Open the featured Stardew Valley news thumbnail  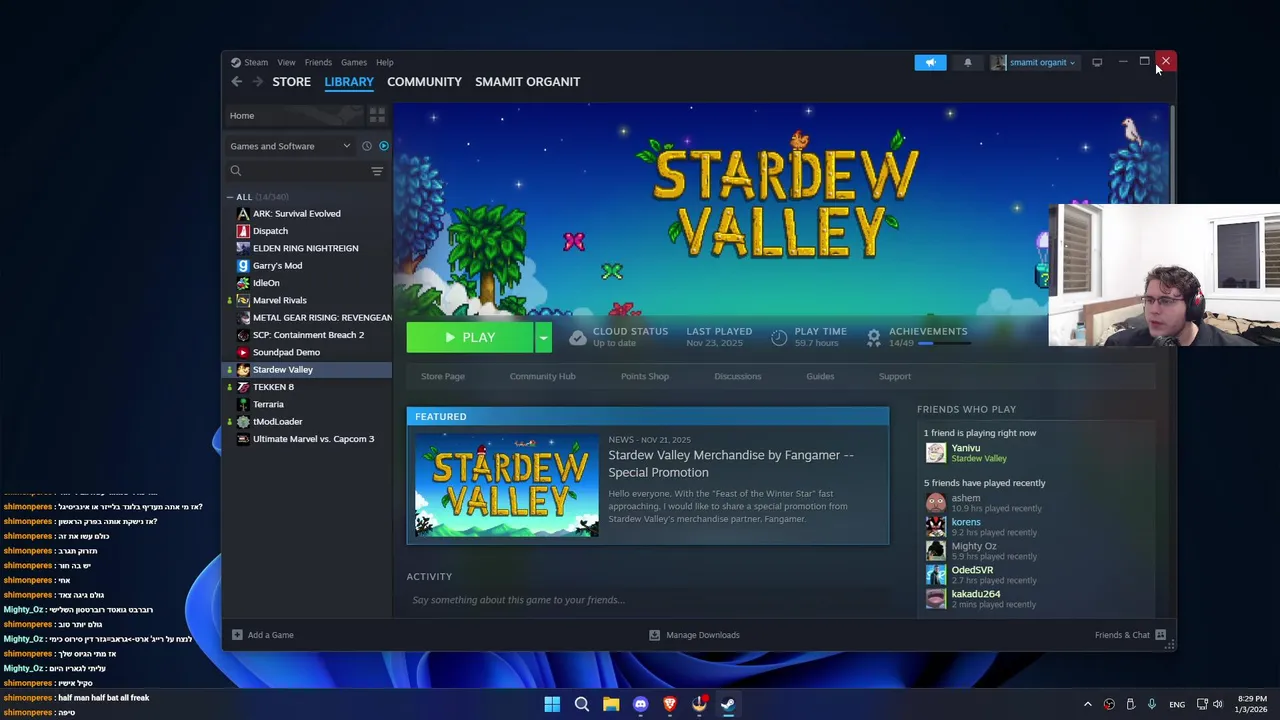(507, 485)
